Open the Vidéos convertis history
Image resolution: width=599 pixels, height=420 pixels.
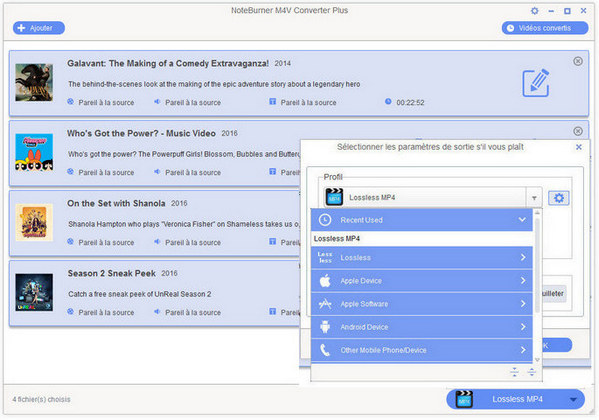(x=545, y=28)
